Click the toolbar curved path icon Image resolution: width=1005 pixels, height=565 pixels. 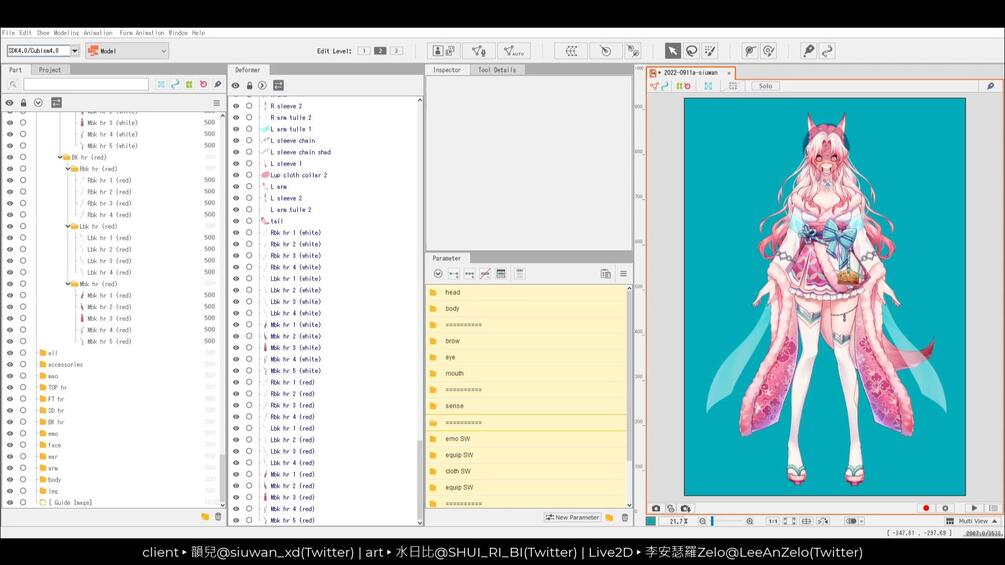pos(827,51)
